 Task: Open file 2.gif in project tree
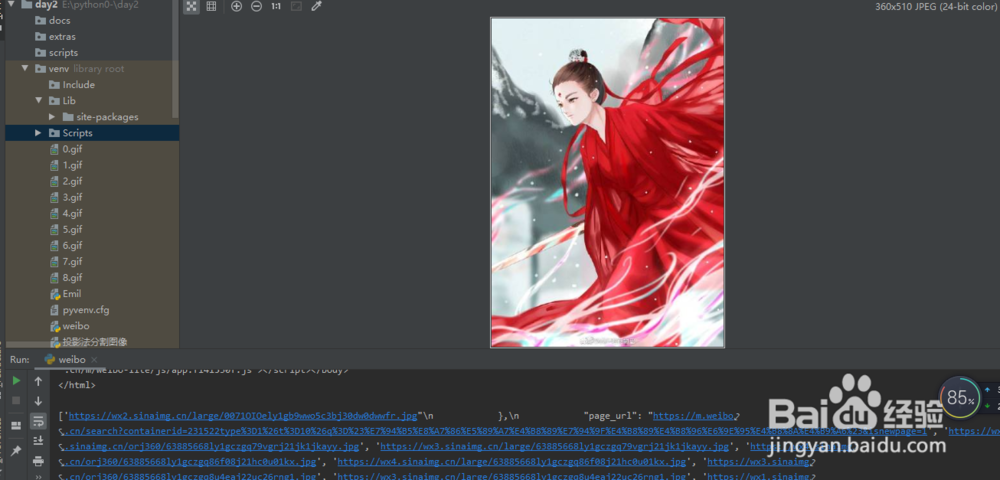click(x=72, y=181)
